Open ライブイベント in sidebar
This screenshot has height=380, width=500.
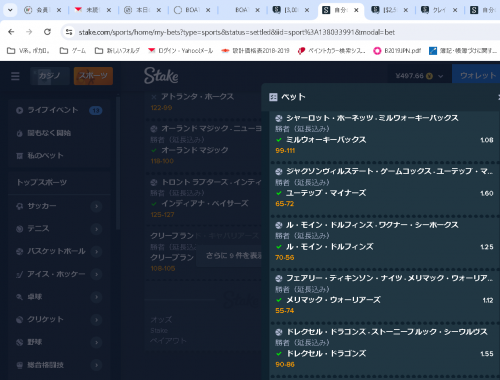tap(59, 110)
